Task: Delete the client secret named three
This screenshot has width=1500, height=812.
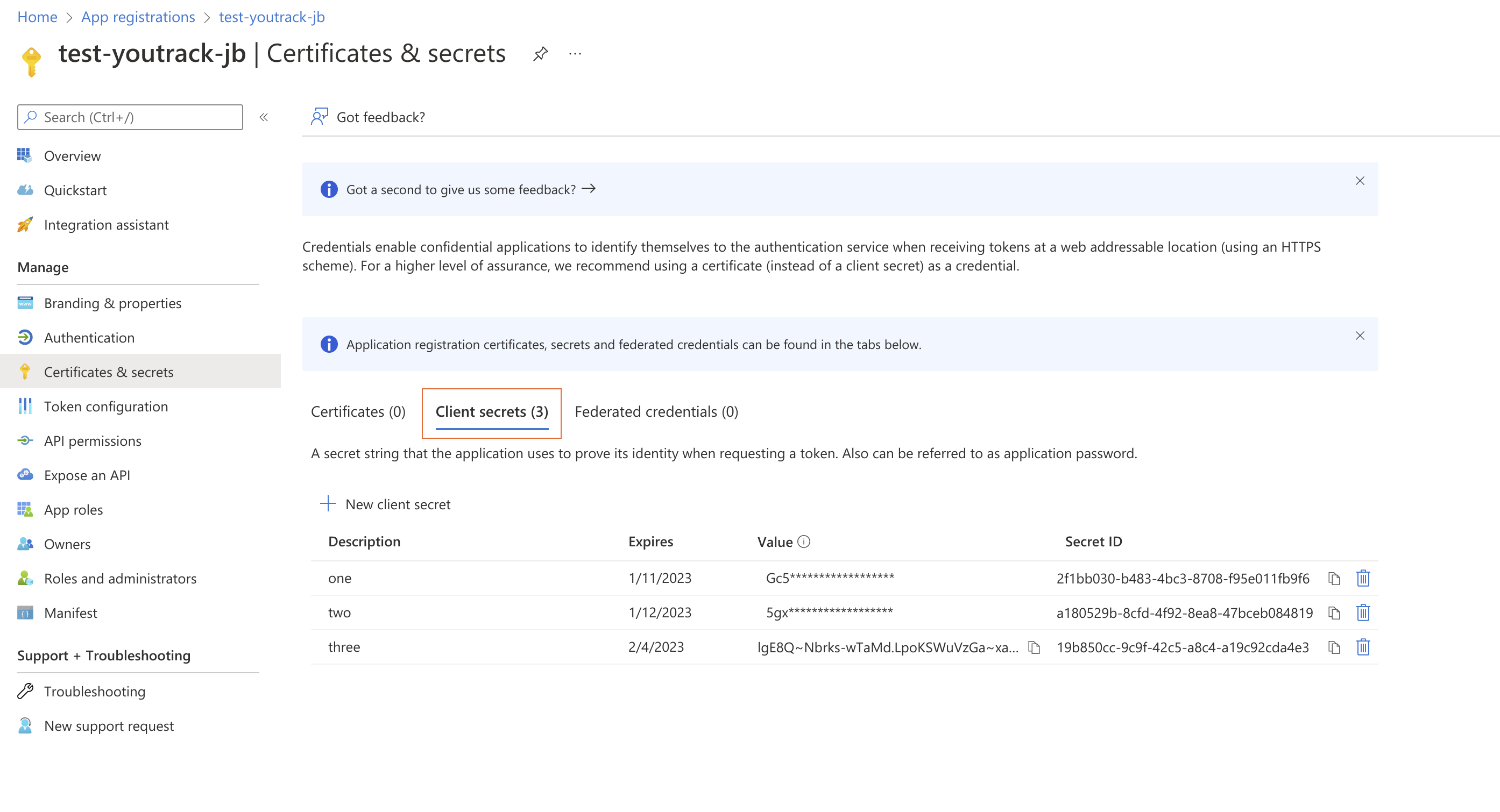Action: (x=1364, y=647)
